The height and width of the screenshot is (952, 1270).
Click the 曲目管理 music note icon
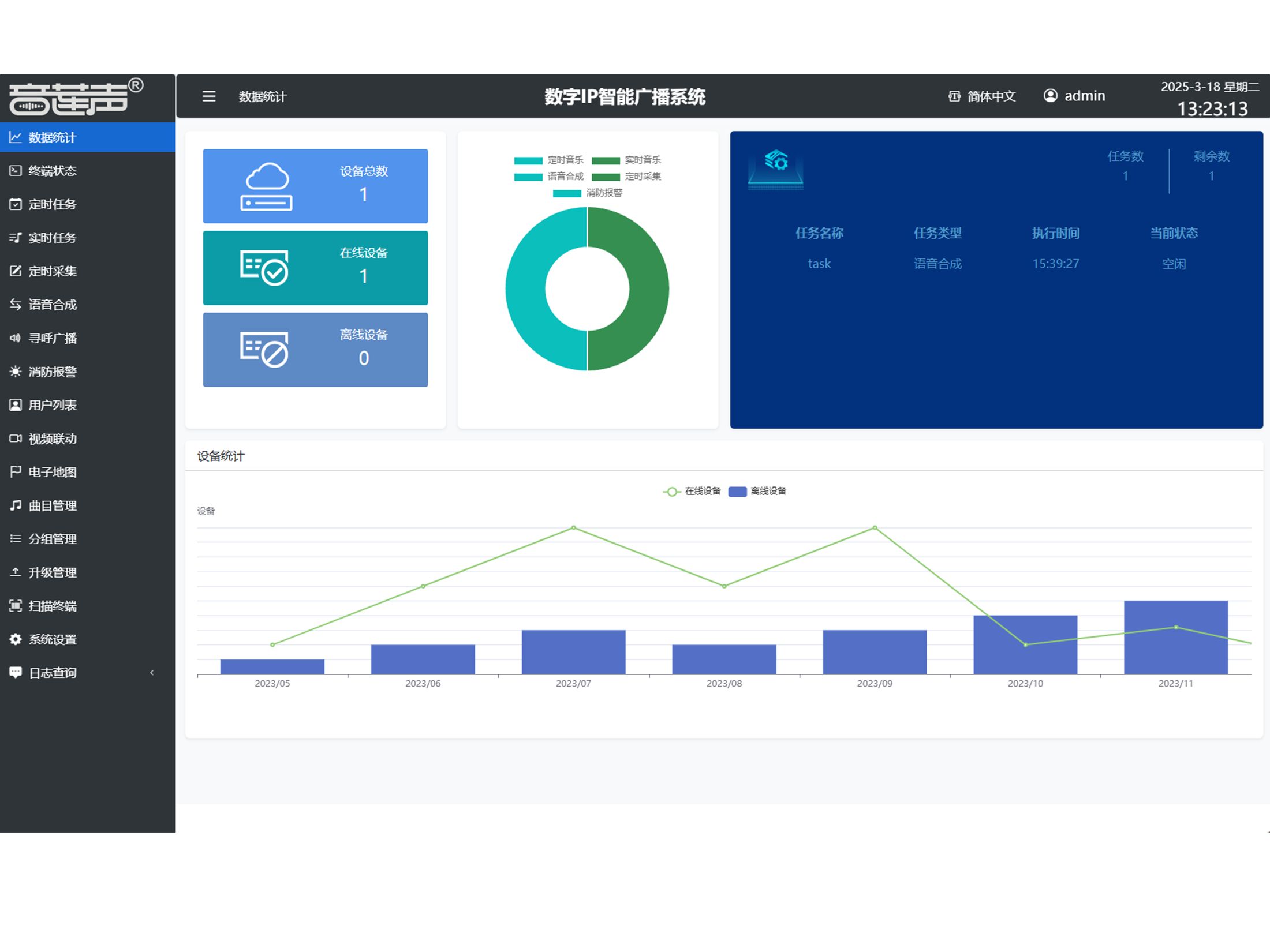[x=16, y=505]
